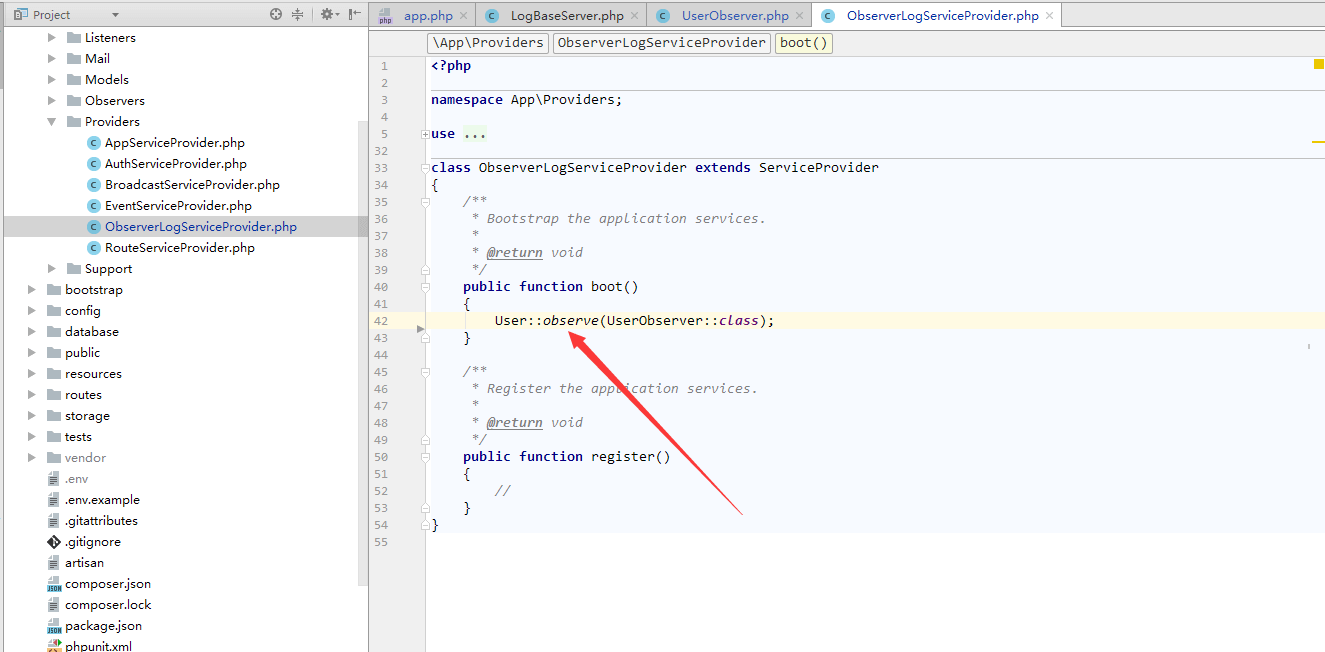This screenshot has width=1325, height=652.
Task: Collapse the Providers folder
Action: pyautogui.click(x=52, y=121)
